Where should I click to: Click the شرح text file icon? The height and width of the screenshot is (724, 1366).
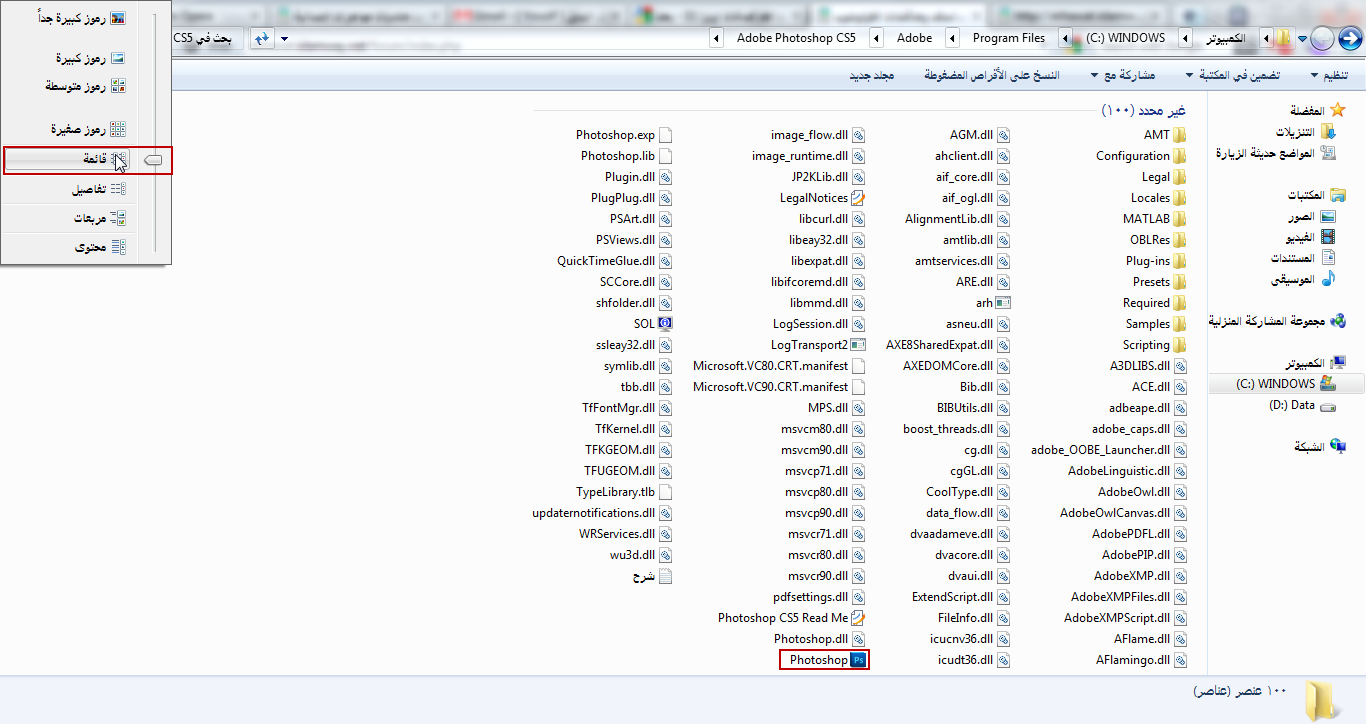click(x=665, y=576)
